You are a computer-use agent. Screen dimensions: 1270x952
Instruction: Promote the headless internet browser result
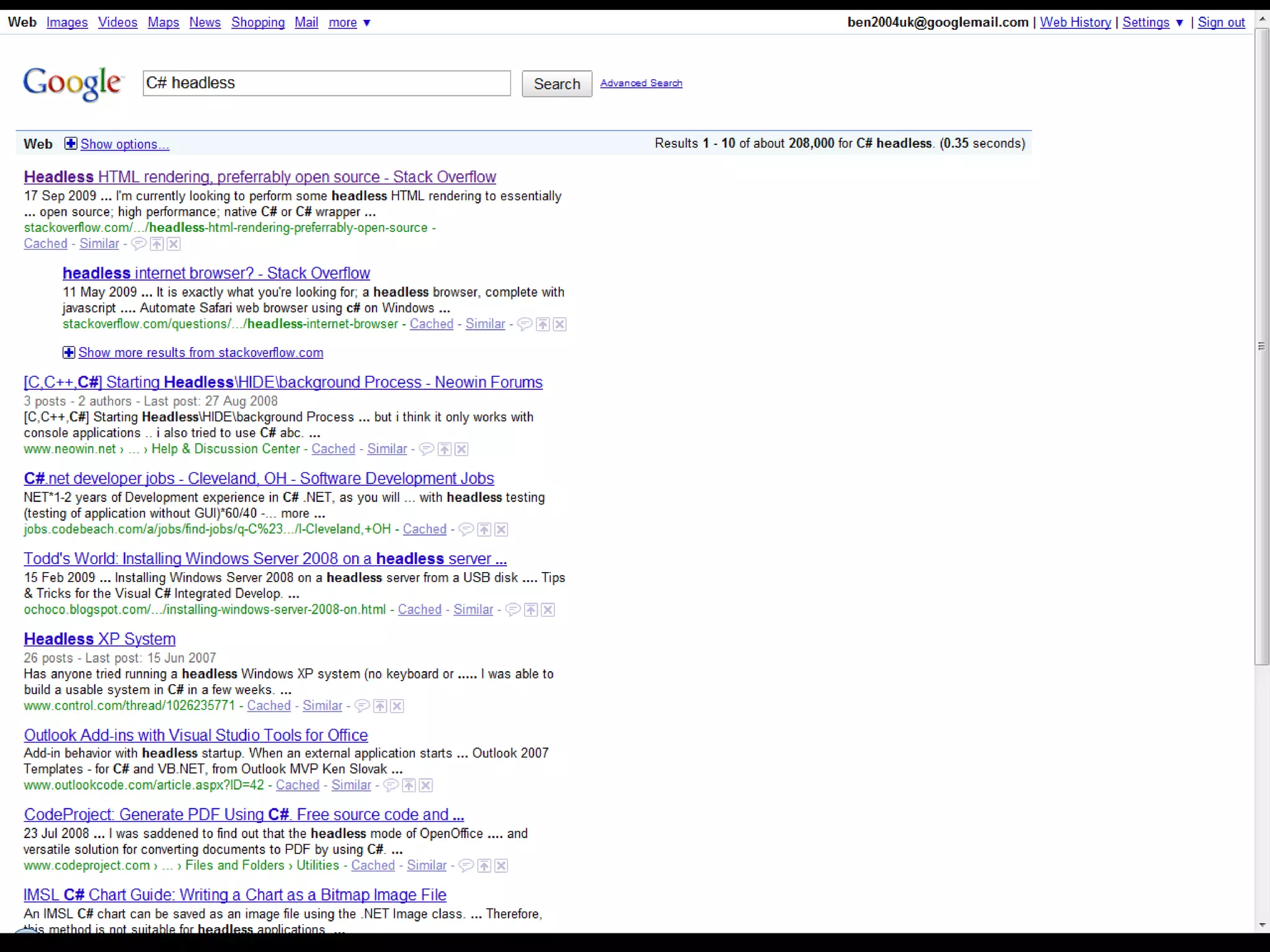(x=543, y=324)
